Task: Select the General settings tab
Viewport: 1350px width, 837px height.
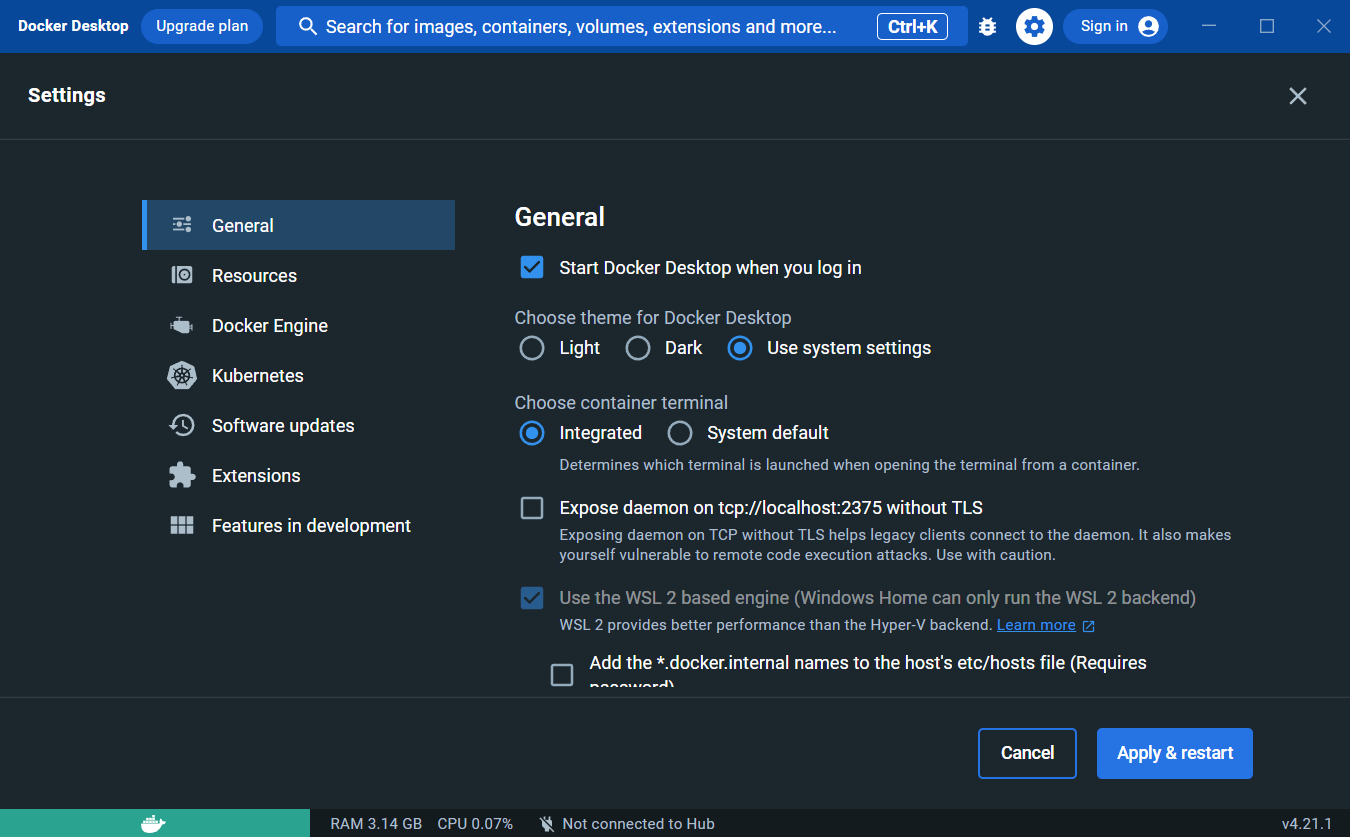Action: (x=242, y=225)
